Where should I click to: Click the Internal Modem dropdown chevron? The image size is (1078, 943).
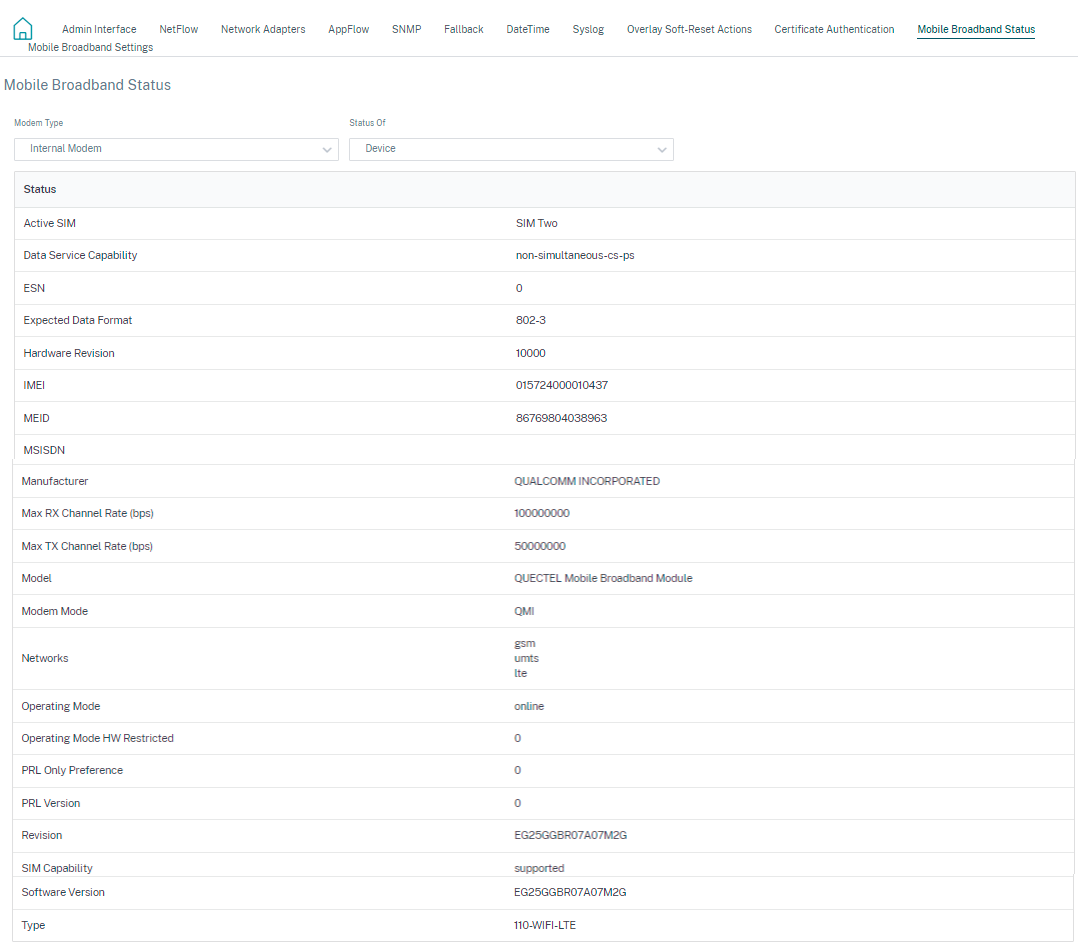[327, 150]
